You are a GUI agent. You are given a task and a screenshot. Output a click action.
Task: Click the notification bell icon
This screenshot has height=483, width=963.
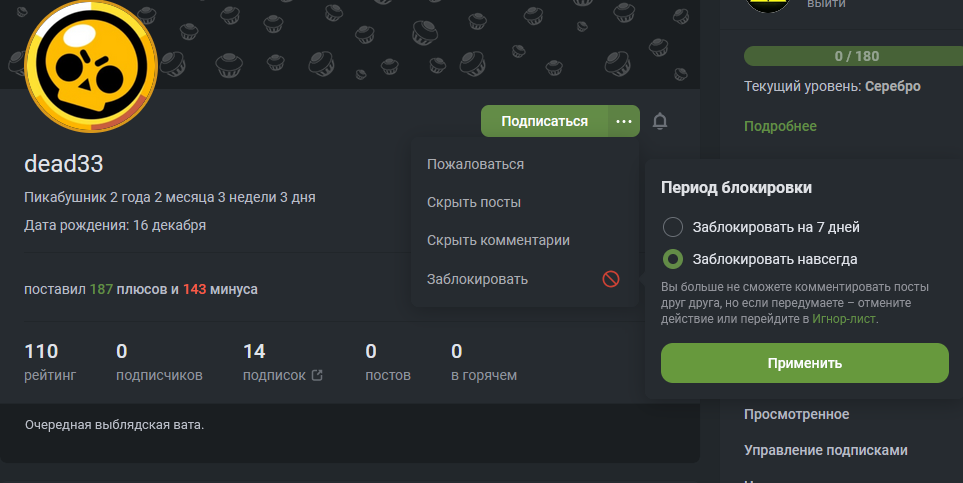pos(659,121)
